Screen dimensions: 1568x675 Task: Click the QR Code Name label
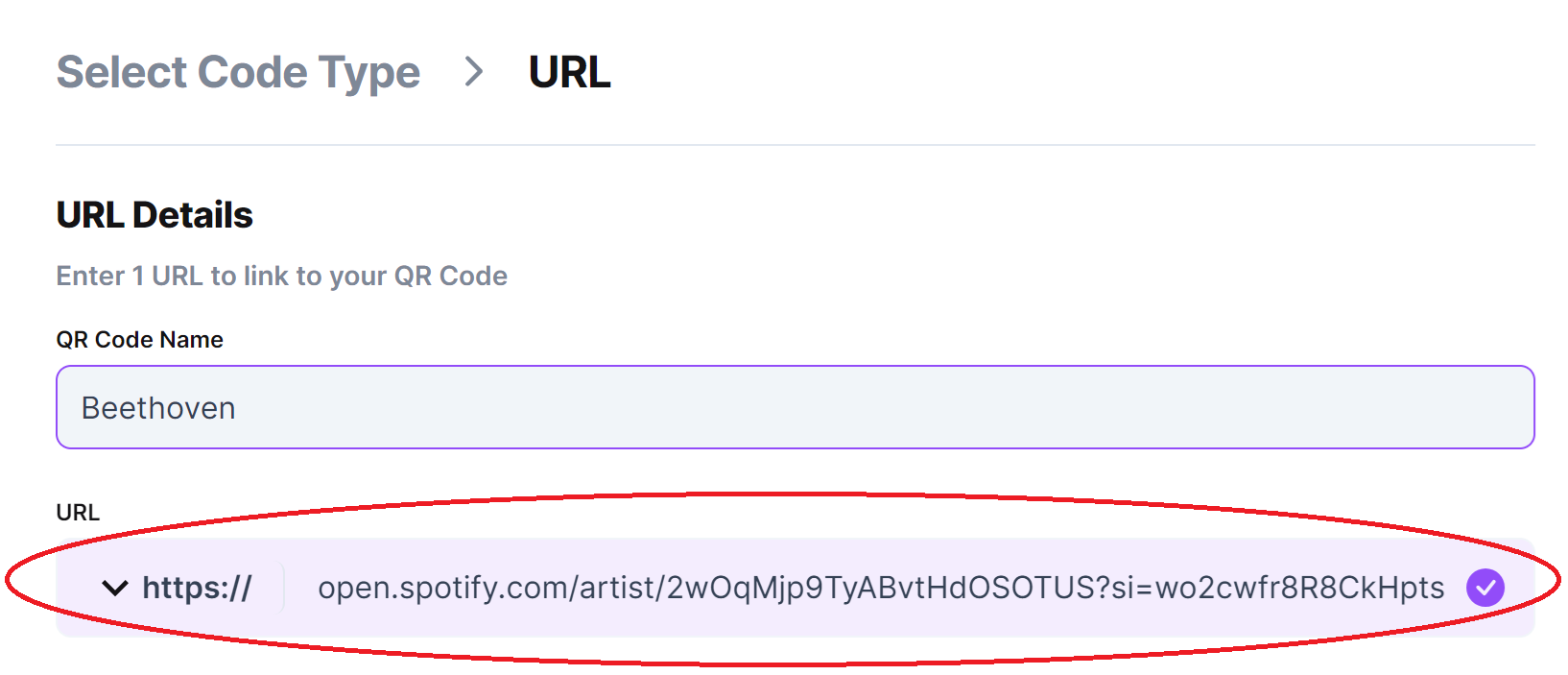(139, 340)
